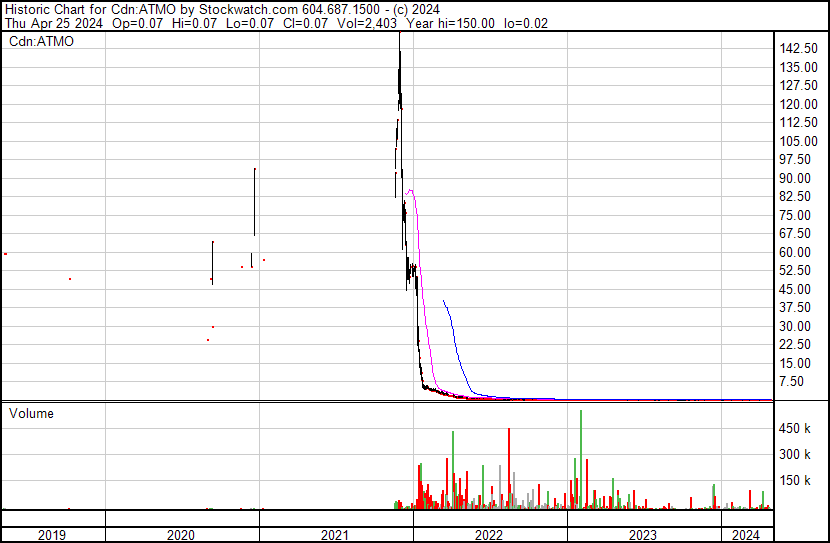This screenshot has height=543, width=830.
Task: Select the 2020 year label on the axis
Action: pos(181,535)
